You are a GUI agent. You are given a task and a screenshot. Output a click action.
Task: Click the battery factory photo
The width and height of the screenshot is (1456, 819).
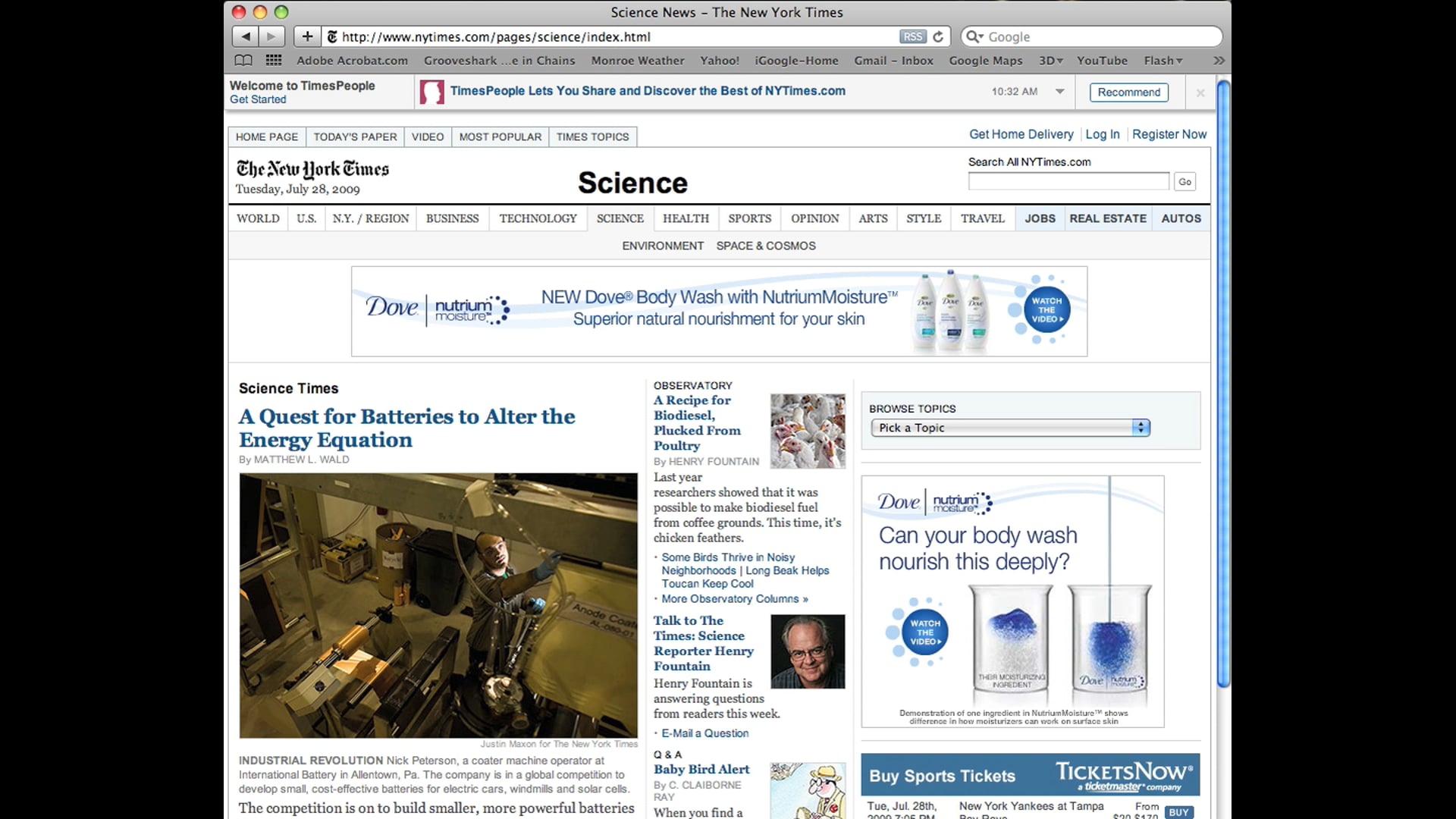point(438,605)
